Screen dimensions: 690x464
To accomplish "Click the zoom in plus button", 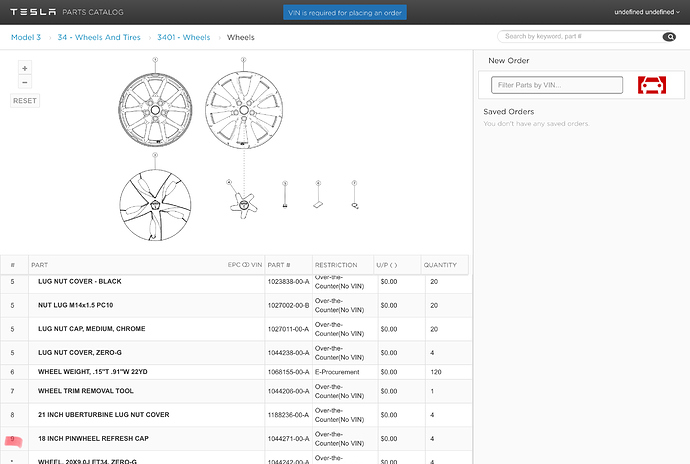I will [25, 68].
